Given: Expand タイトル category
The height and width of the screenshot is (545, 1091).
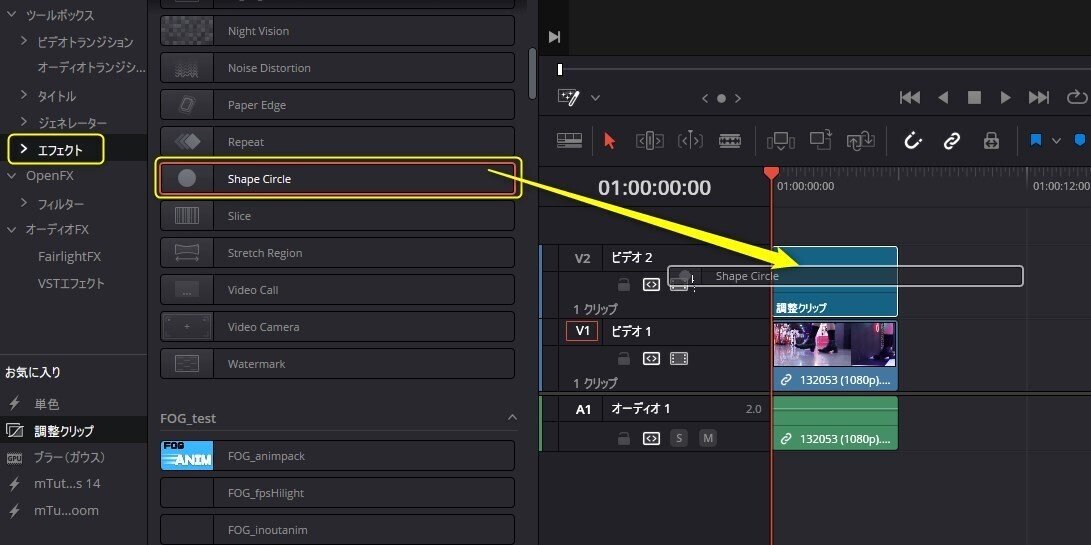Looking at the screenshot, I should (24, 95).
